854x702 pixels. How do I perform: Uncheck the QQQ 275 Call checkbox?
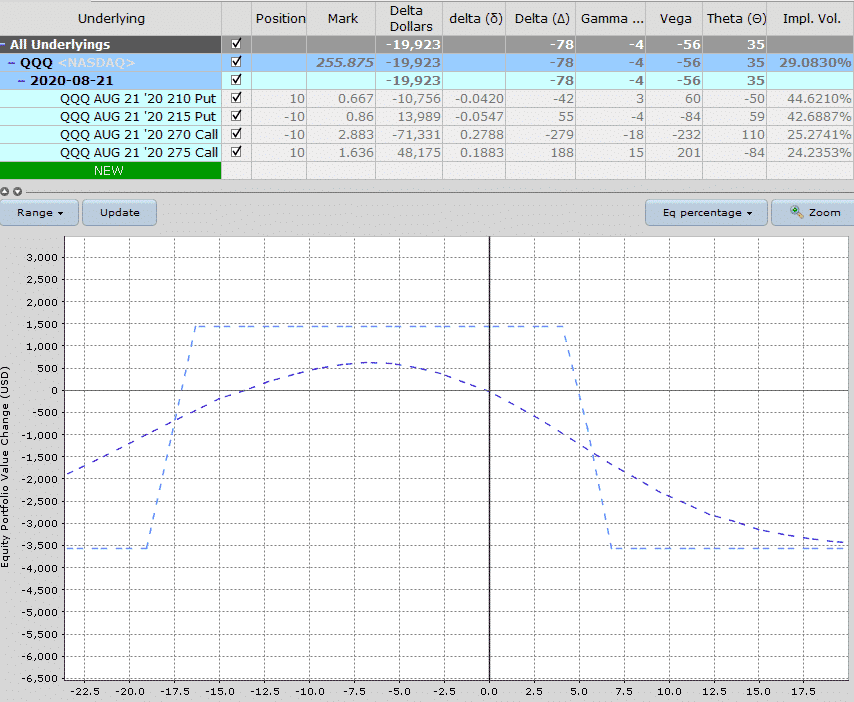tap(236, 152)
